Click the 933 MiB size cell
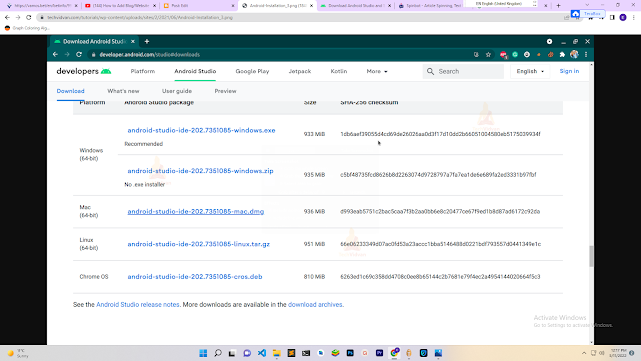Image resolution: width=641 pixels, height=361 pixels. coord(314,134)
